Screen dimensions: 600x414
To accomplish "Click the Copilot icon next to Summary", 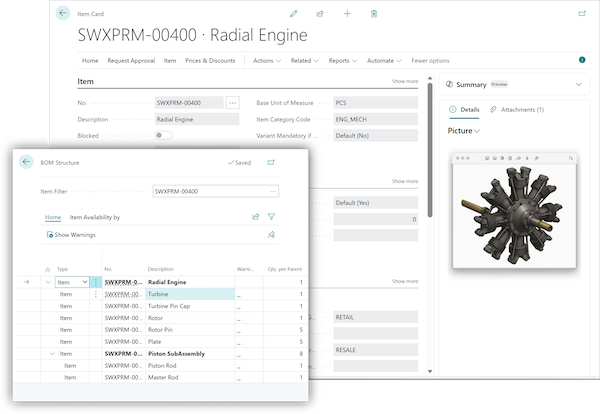I will (x=449, y=84).
